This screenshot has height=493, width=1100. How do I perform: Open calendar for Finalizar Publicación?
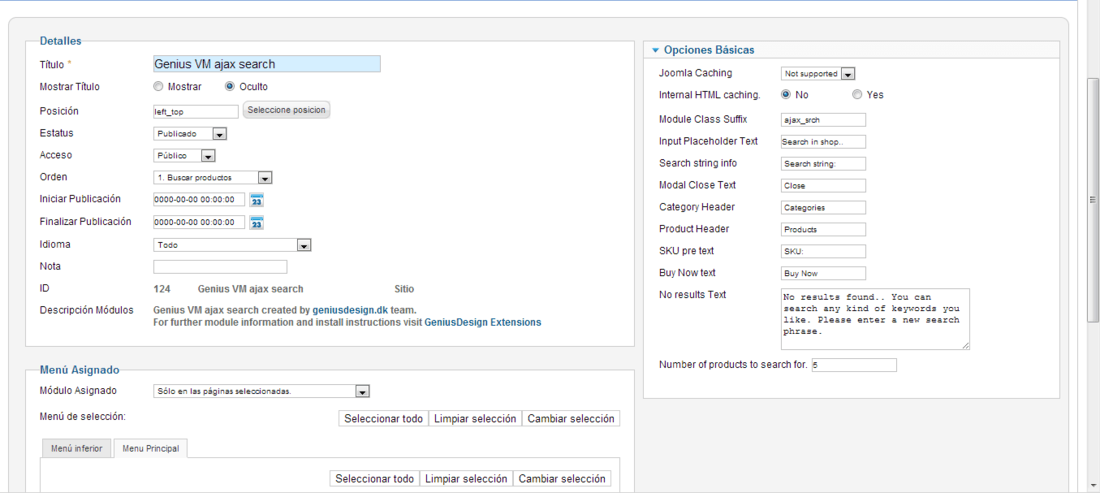pyautogui.click(x=257, y=223)
